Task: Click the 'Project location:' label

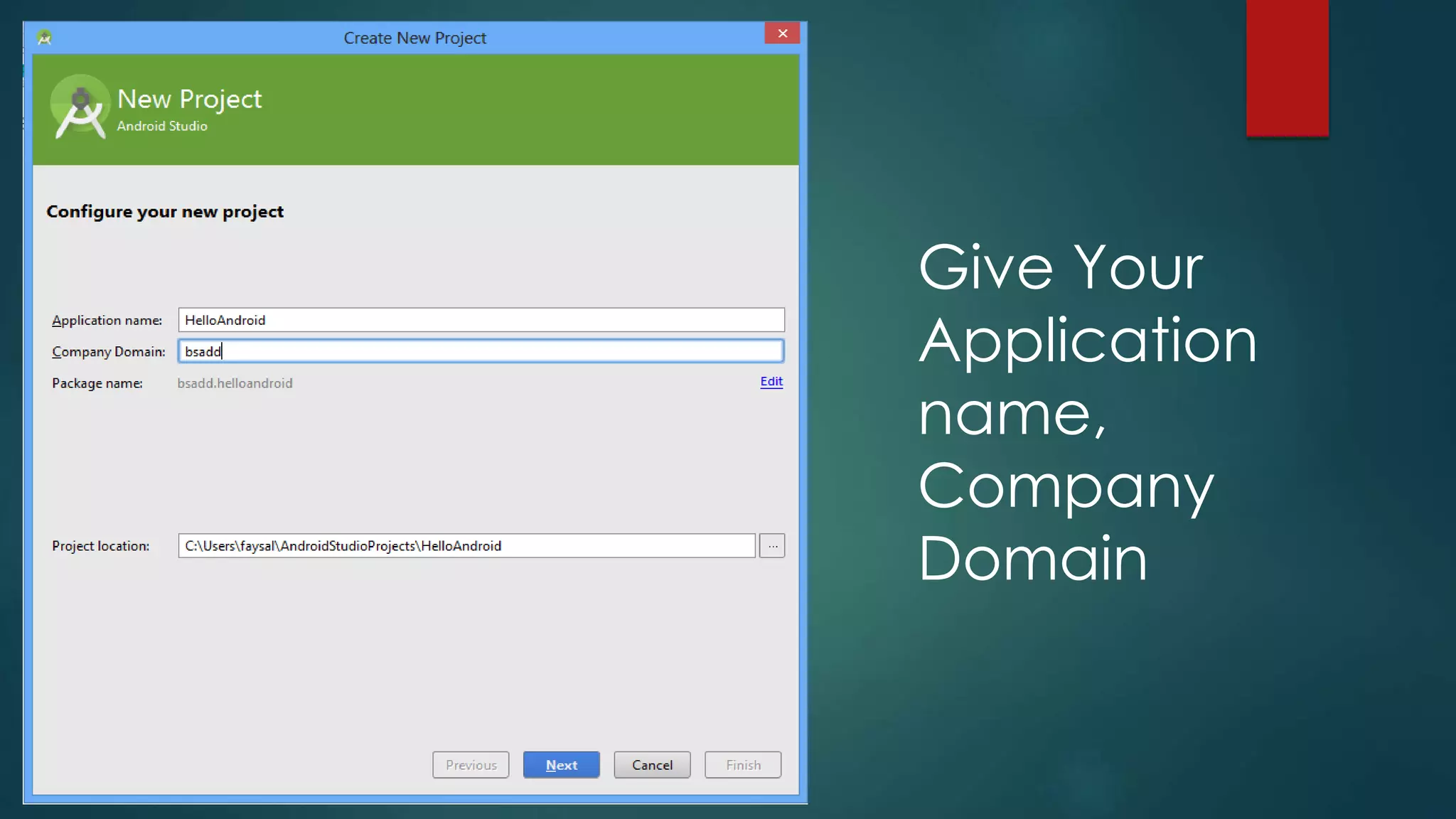Action: [x=100, y=546]
